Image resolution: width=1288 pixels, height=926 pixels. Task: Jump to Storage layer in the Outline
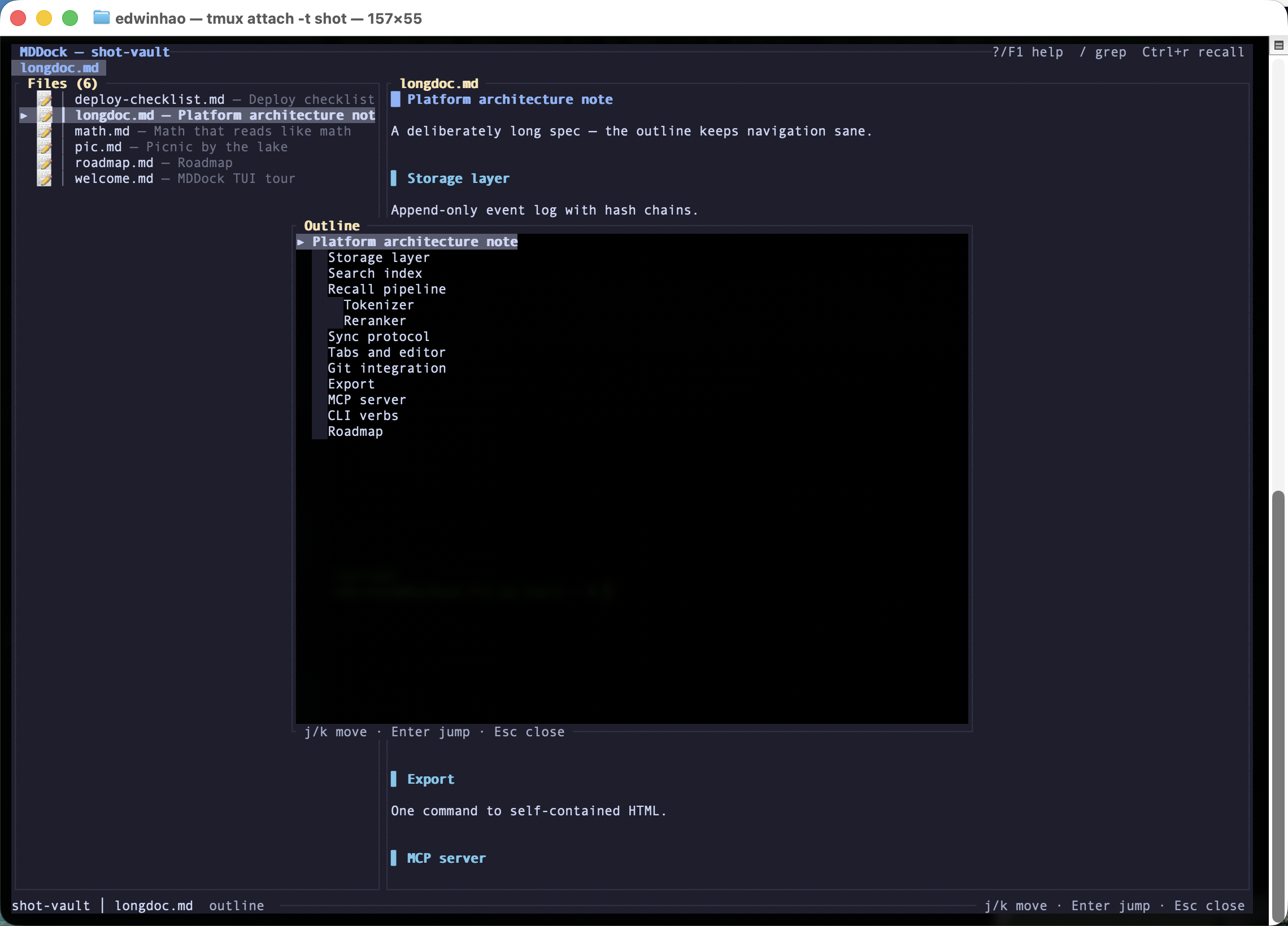[379, 258]
